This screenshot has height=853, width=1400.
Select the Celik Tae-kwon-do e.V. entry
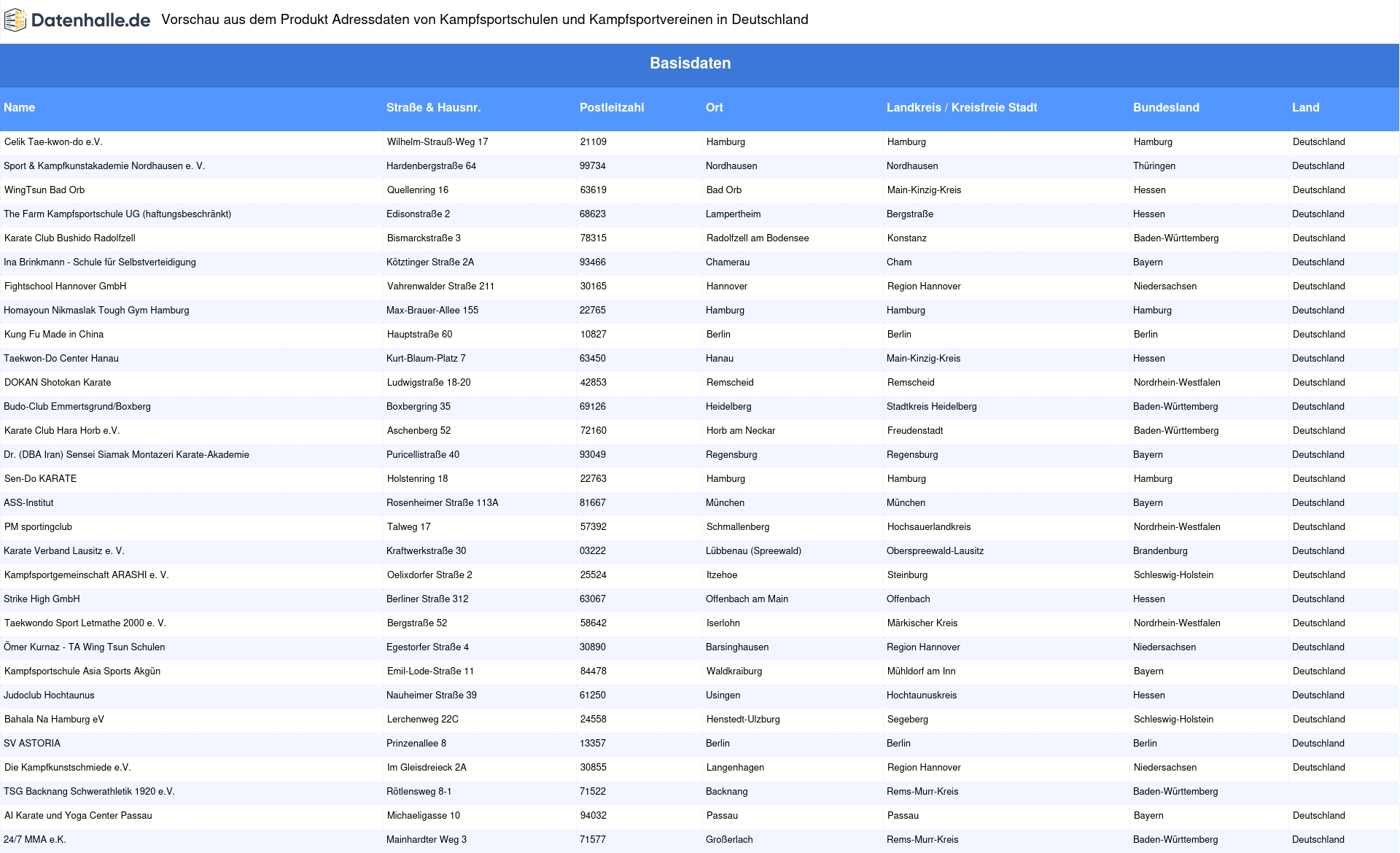pos(53,142)
